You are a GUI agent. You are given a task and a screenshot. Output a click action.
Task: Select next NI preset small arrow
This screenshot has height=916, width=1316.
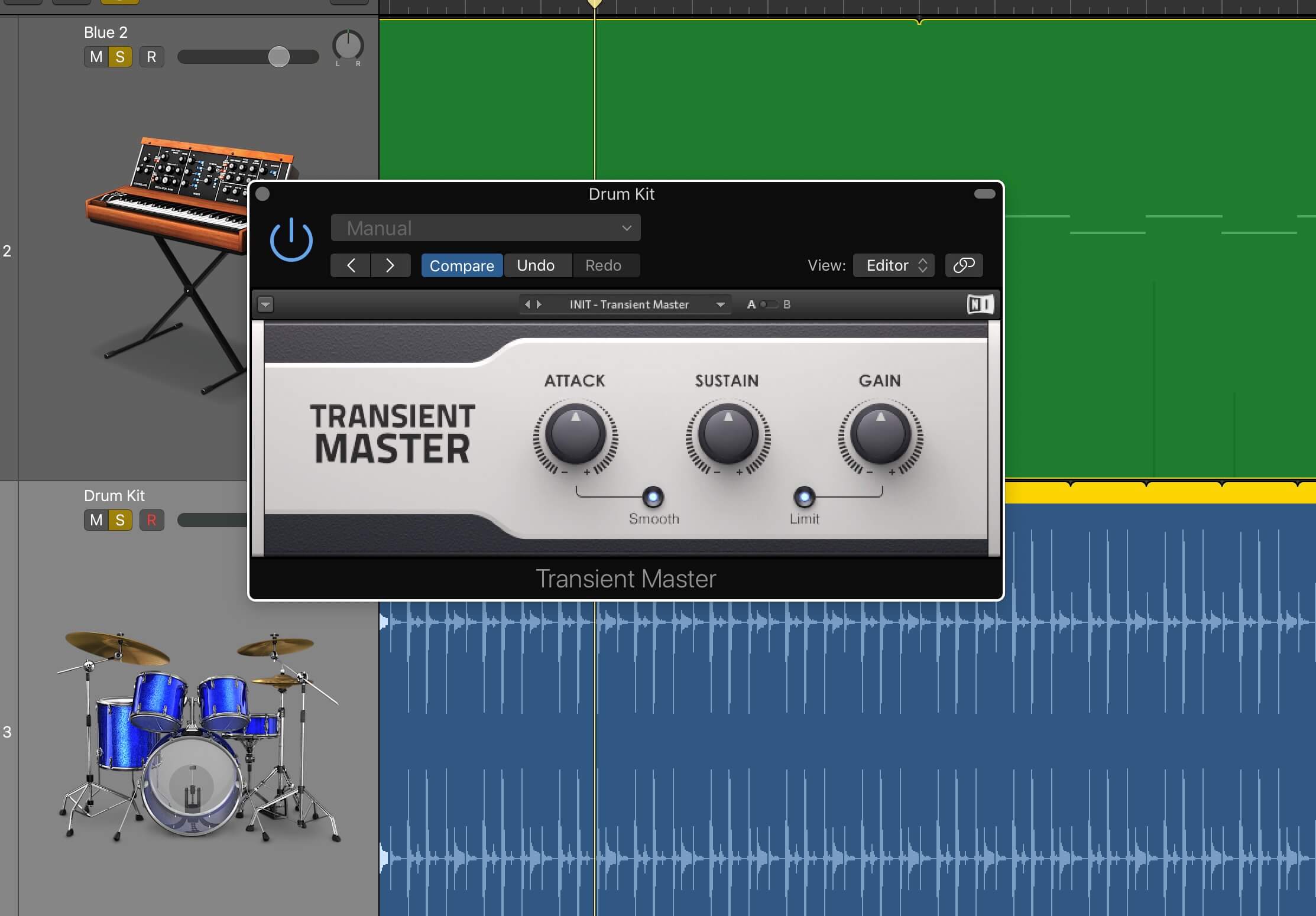539,304
